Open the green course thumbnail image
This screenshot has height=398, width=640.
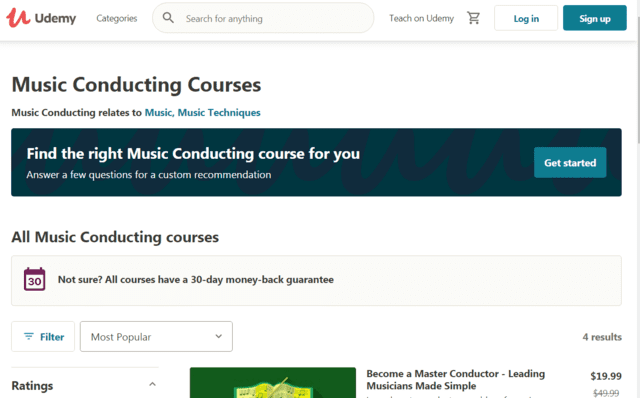click(x=273, y=382)
